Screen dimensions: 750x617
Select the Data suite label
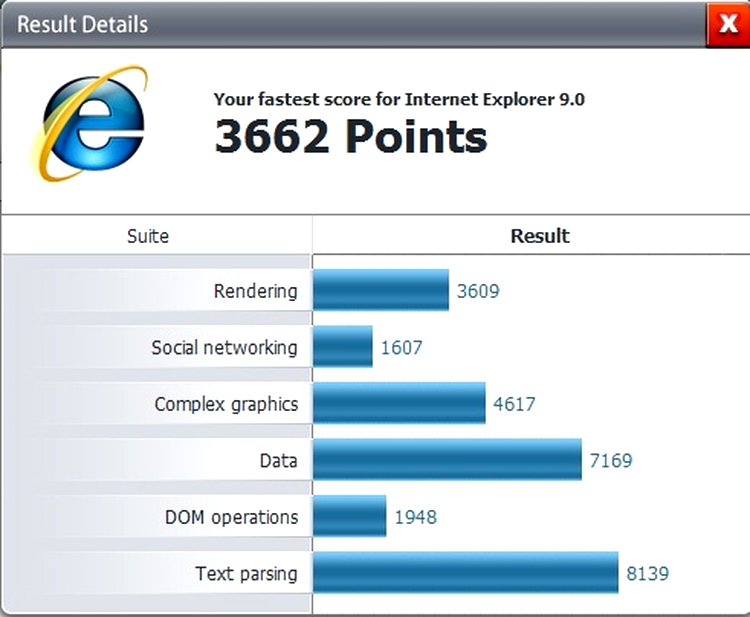coord(278,461)
